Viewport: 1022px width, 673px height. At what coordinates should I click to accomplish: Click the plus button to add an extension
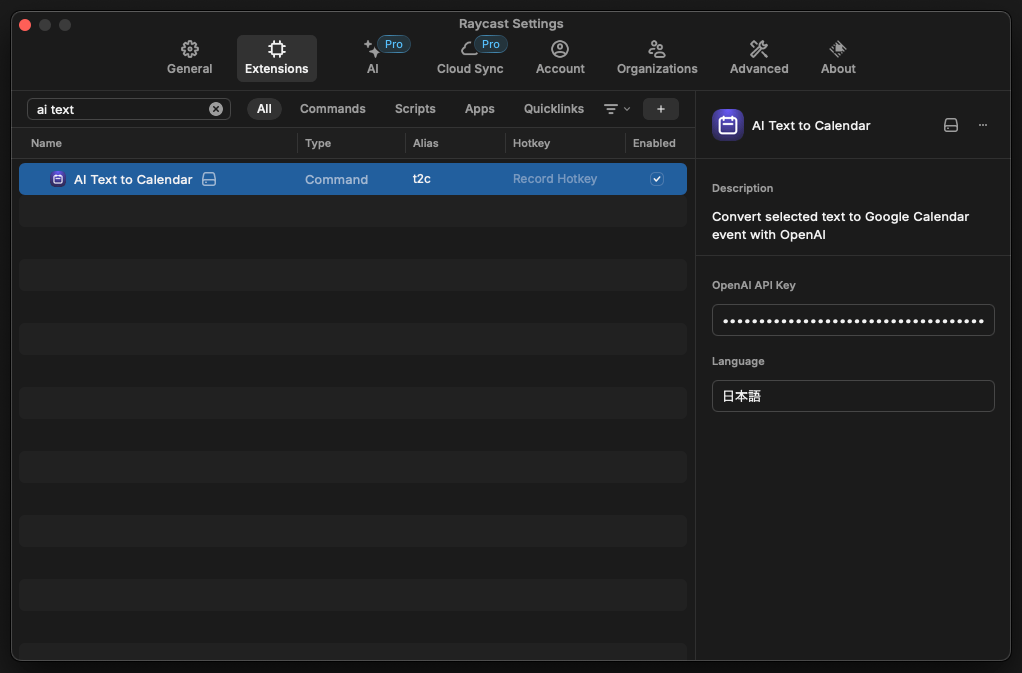(660, 109)
